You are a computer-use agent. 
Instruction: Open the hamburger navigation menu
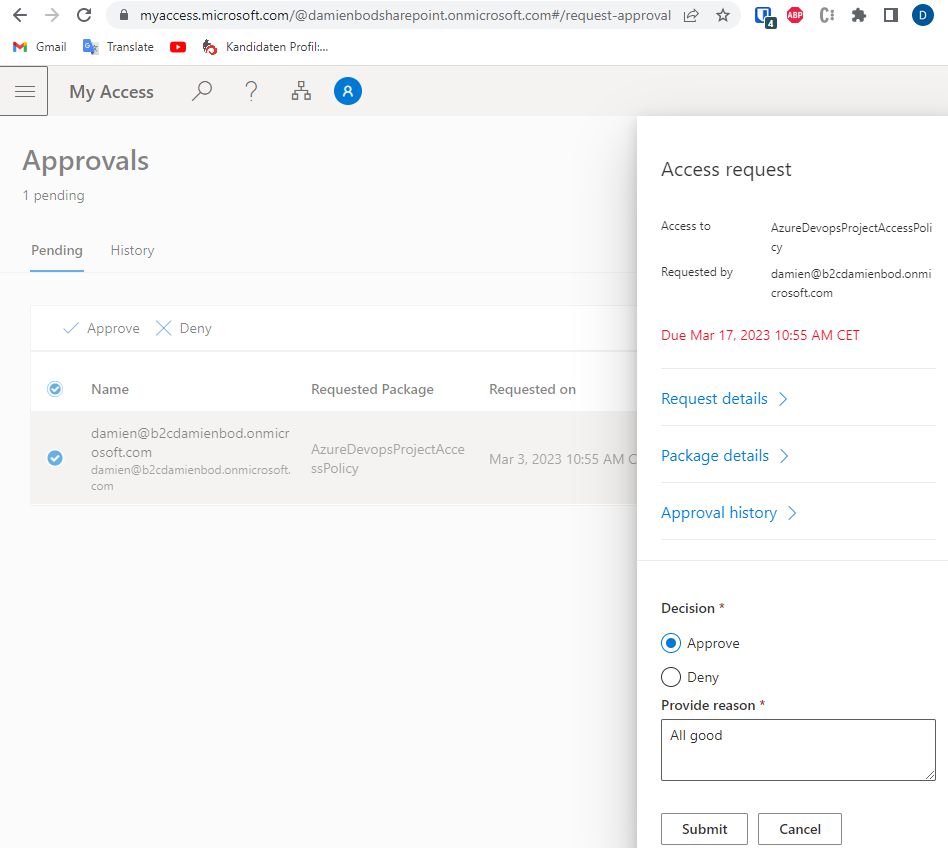(x=25, y=92)
